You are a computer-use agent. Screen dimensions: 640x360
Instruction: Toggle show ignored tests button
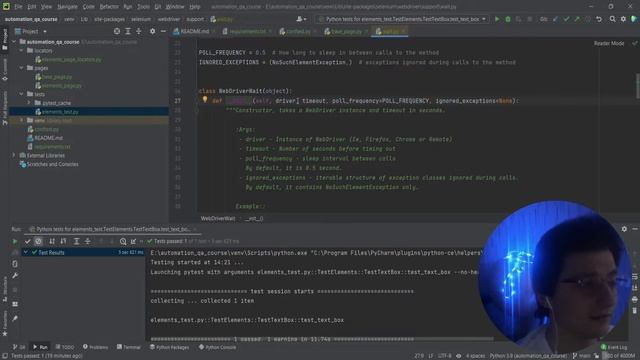[38, 241]
